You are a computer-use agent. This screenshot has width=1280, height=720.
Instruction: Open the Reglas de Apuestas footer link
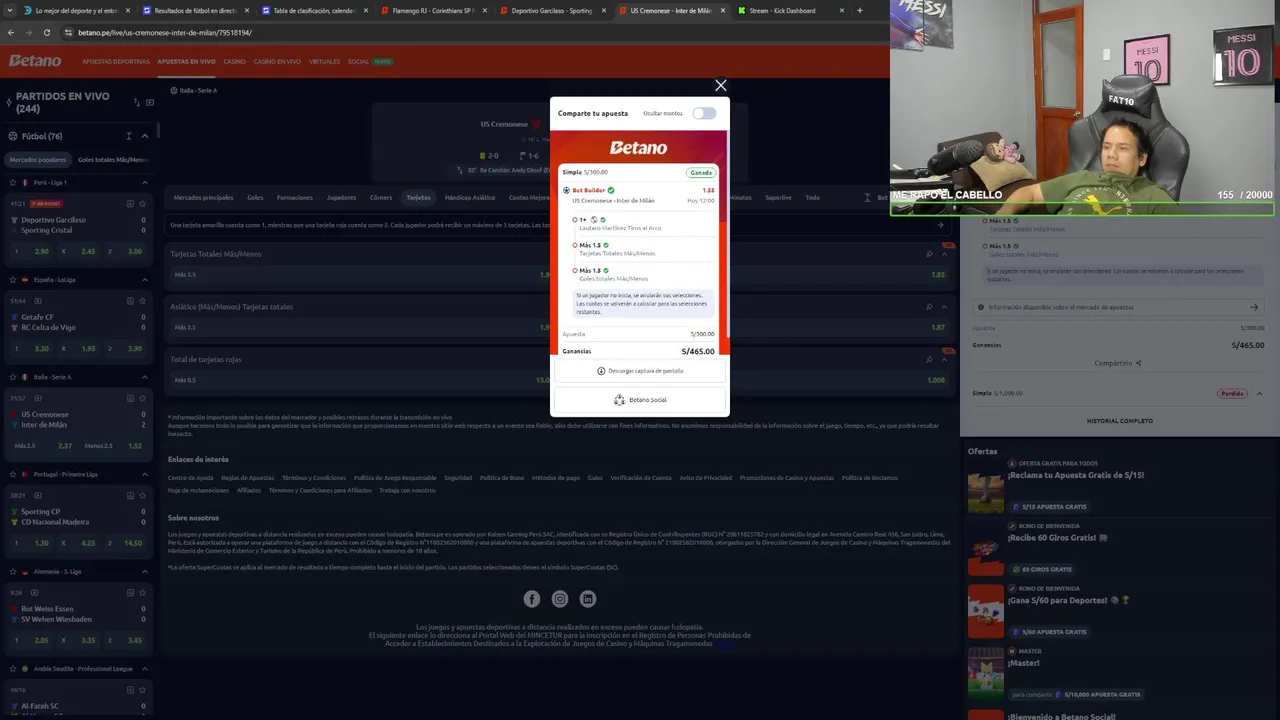(247, 478)
